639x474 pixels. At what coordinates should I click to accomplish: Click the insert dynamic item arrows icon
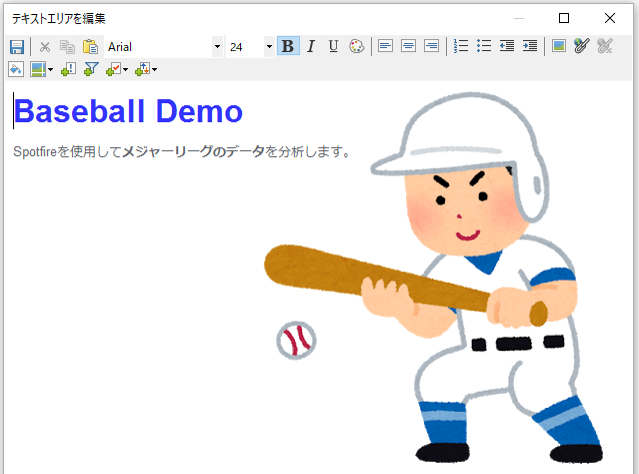click(x=143, y=69)
